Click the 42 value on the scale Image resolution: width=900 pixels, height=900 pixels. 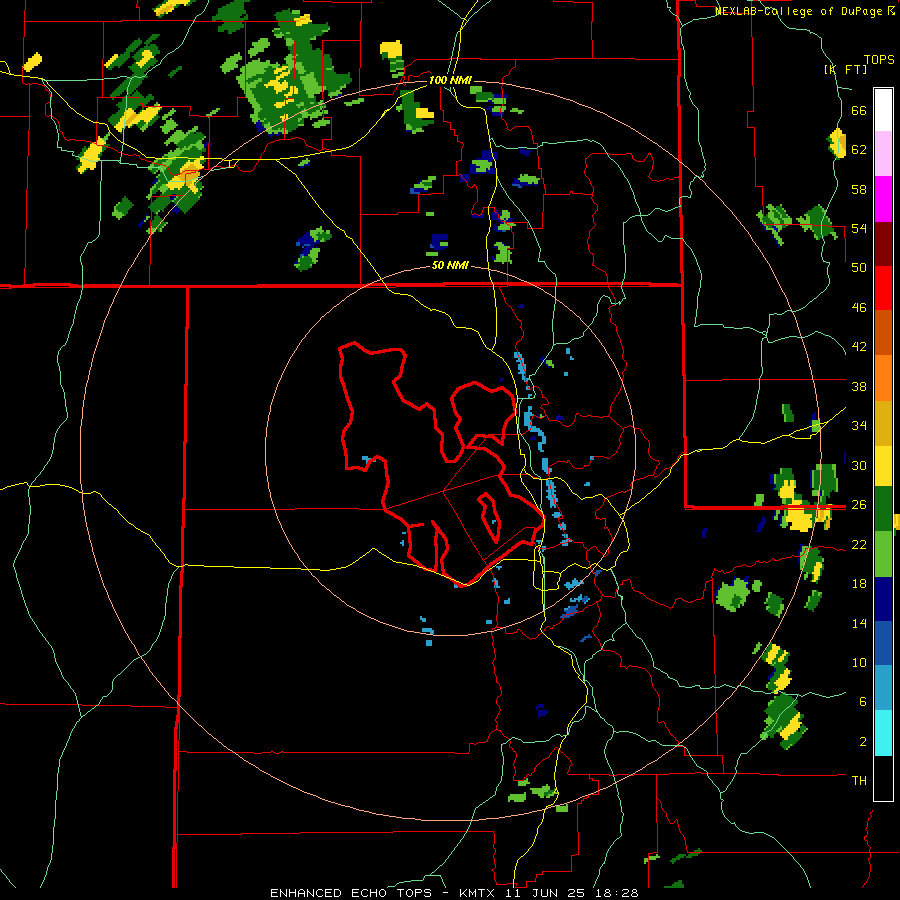[x=859, y=347]
